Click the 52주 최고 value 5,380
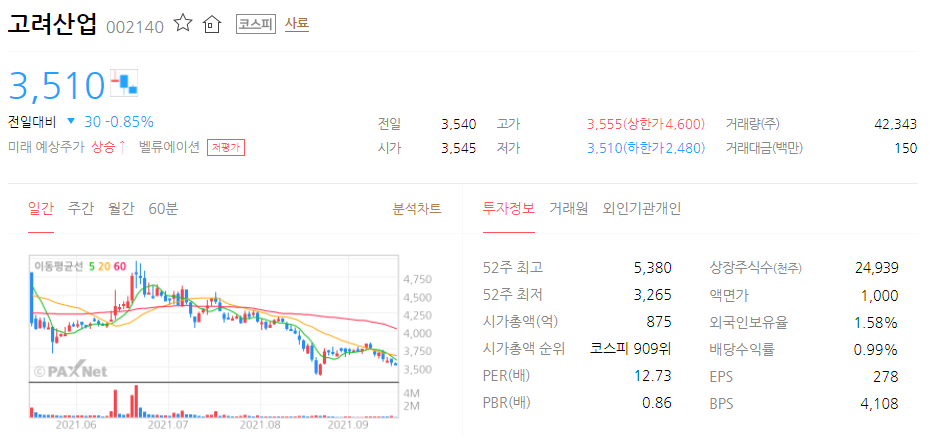 (x=652, y=268)
